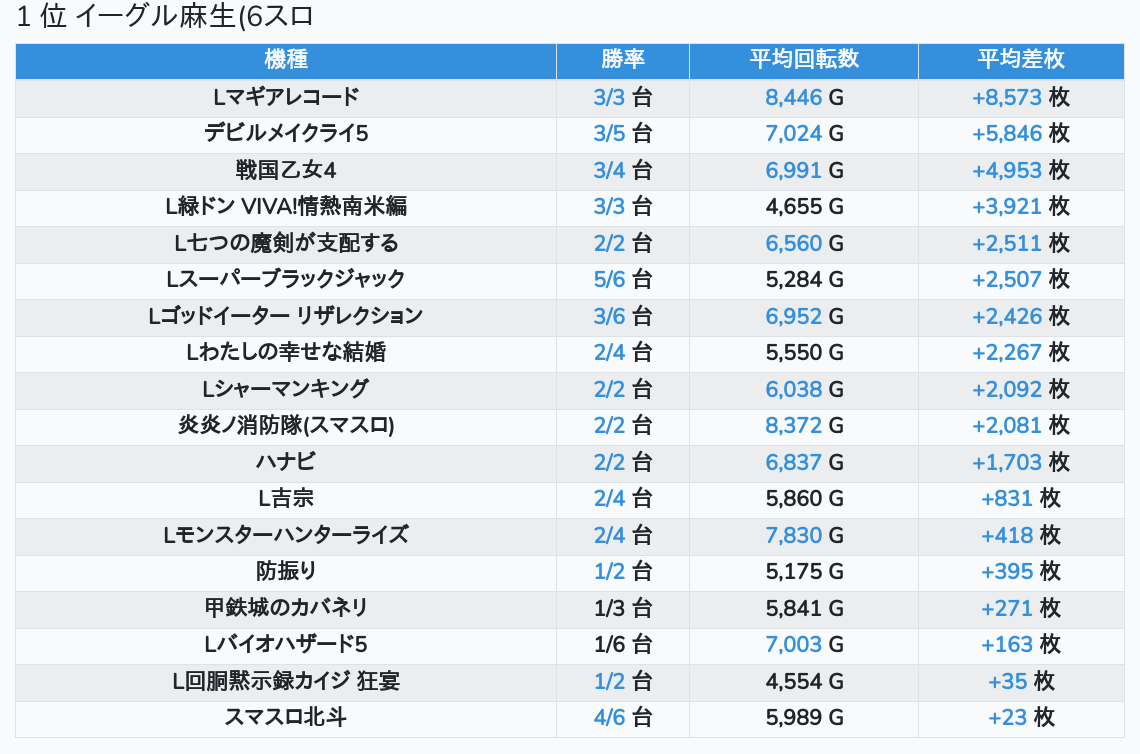
Task: Click the Lゴッドイーター リザレクション name
Action: pyautogui.click(x=286, y=316)
